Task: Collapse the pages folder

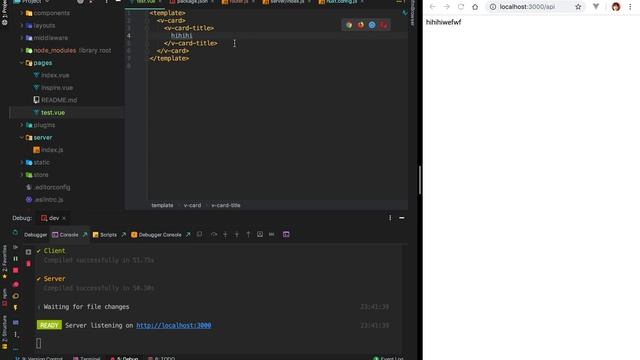Action: click(22, 63)
